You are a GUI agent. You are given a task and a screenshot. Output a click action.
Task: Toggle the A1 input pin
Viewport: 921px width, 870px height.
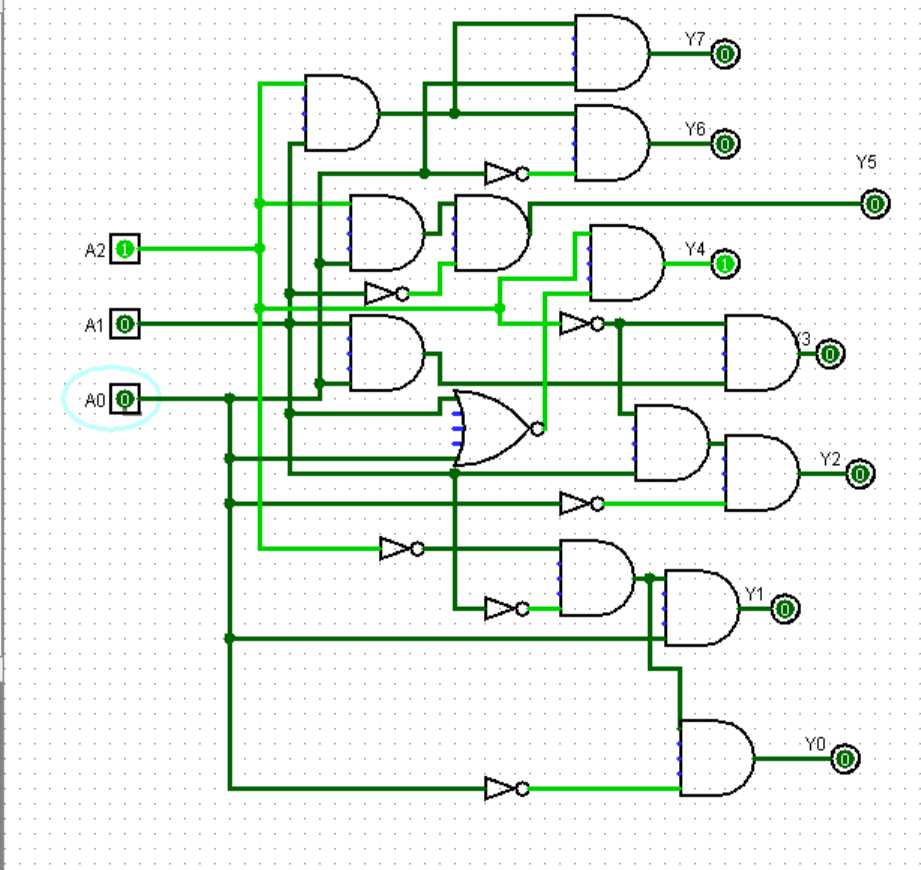pos(125,324)
